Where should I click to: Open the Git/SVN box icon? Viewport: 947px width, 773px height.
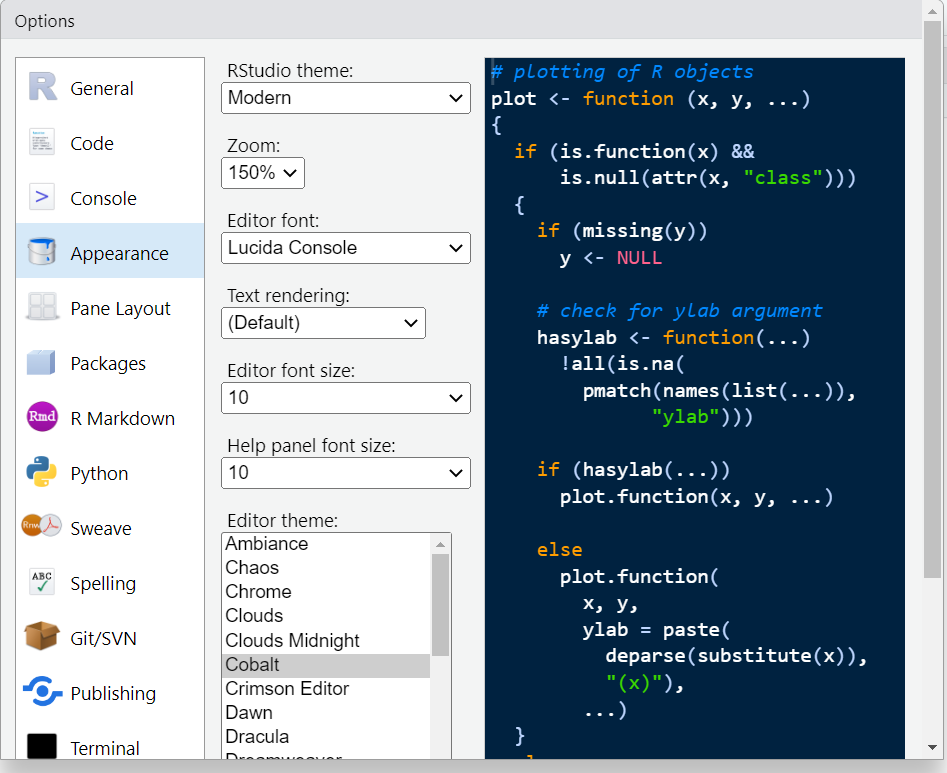point(42,638)
